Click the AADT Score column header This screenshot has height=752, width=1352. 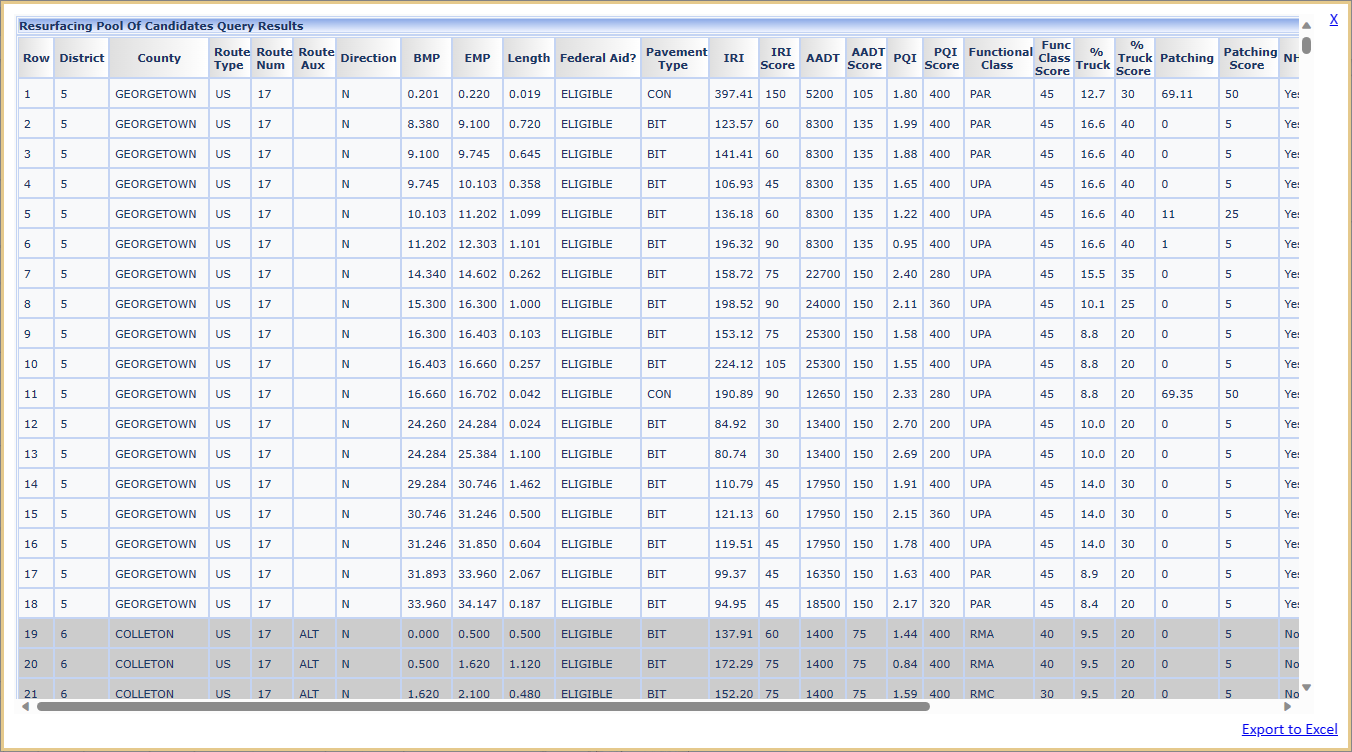(866, 58)
